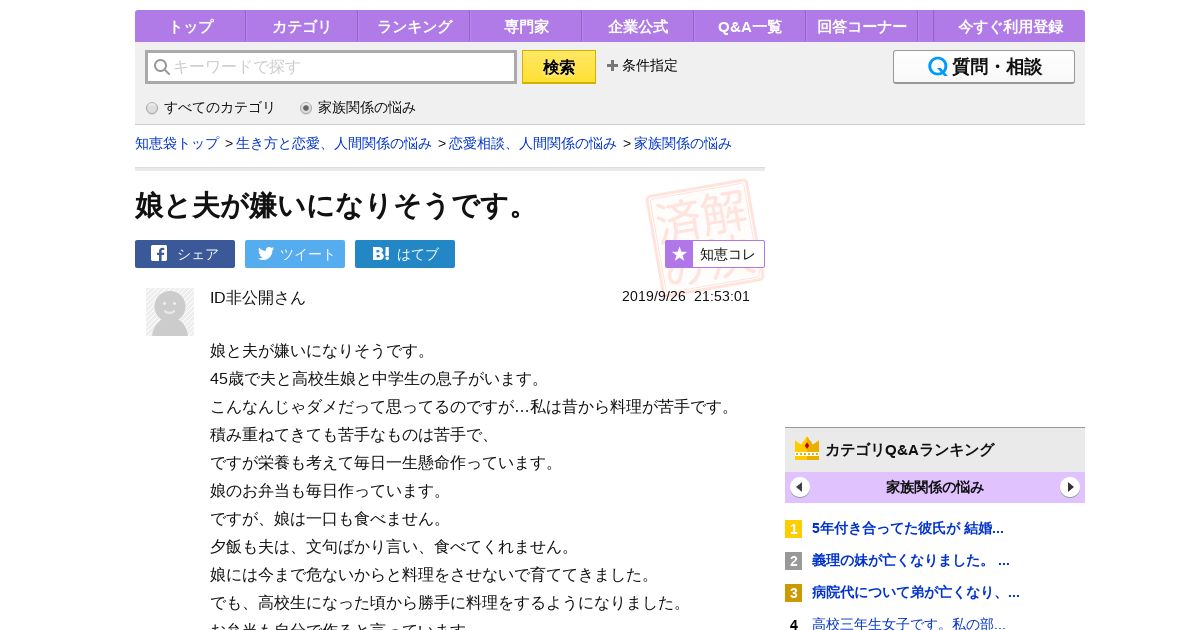Focus the キーワードで探す search field
The image size is (1200, 630).
point(331,67)
